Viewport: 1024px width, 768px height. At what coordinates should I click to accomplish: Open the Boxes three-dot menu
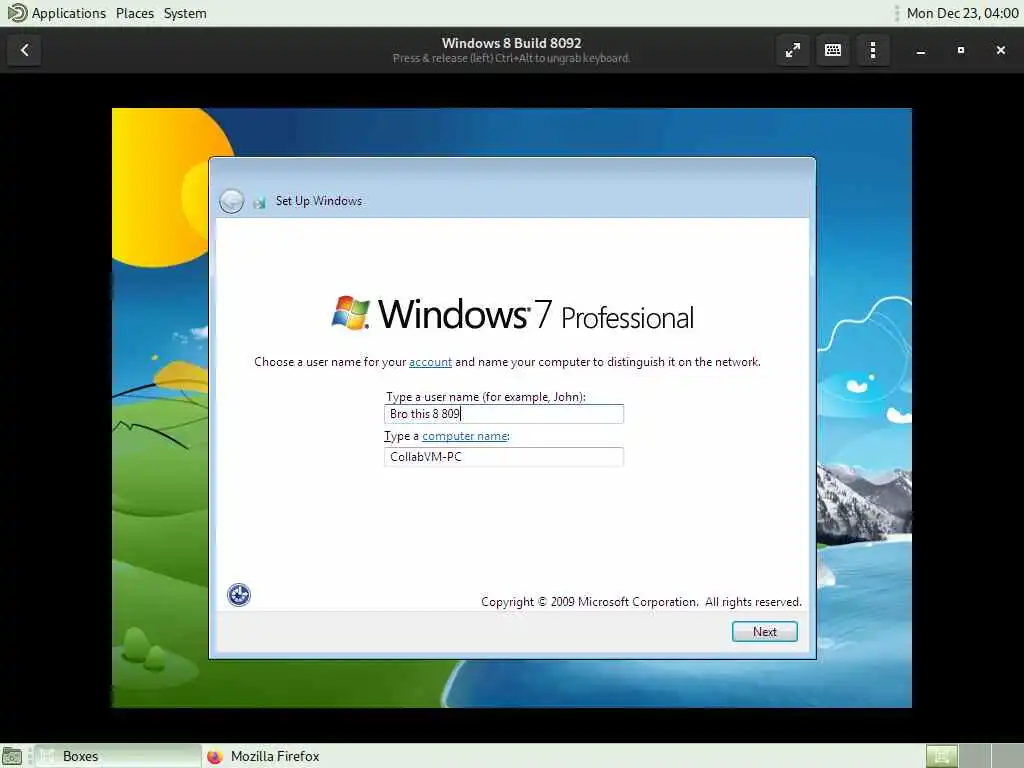pyautogui.click(x=872, y=50)
